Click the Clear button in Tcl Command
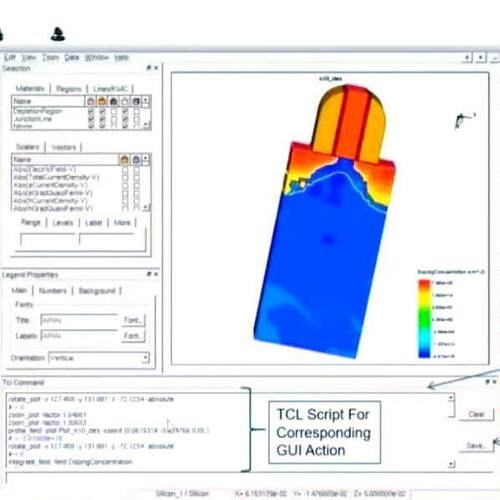 click(x=476, y=414)
